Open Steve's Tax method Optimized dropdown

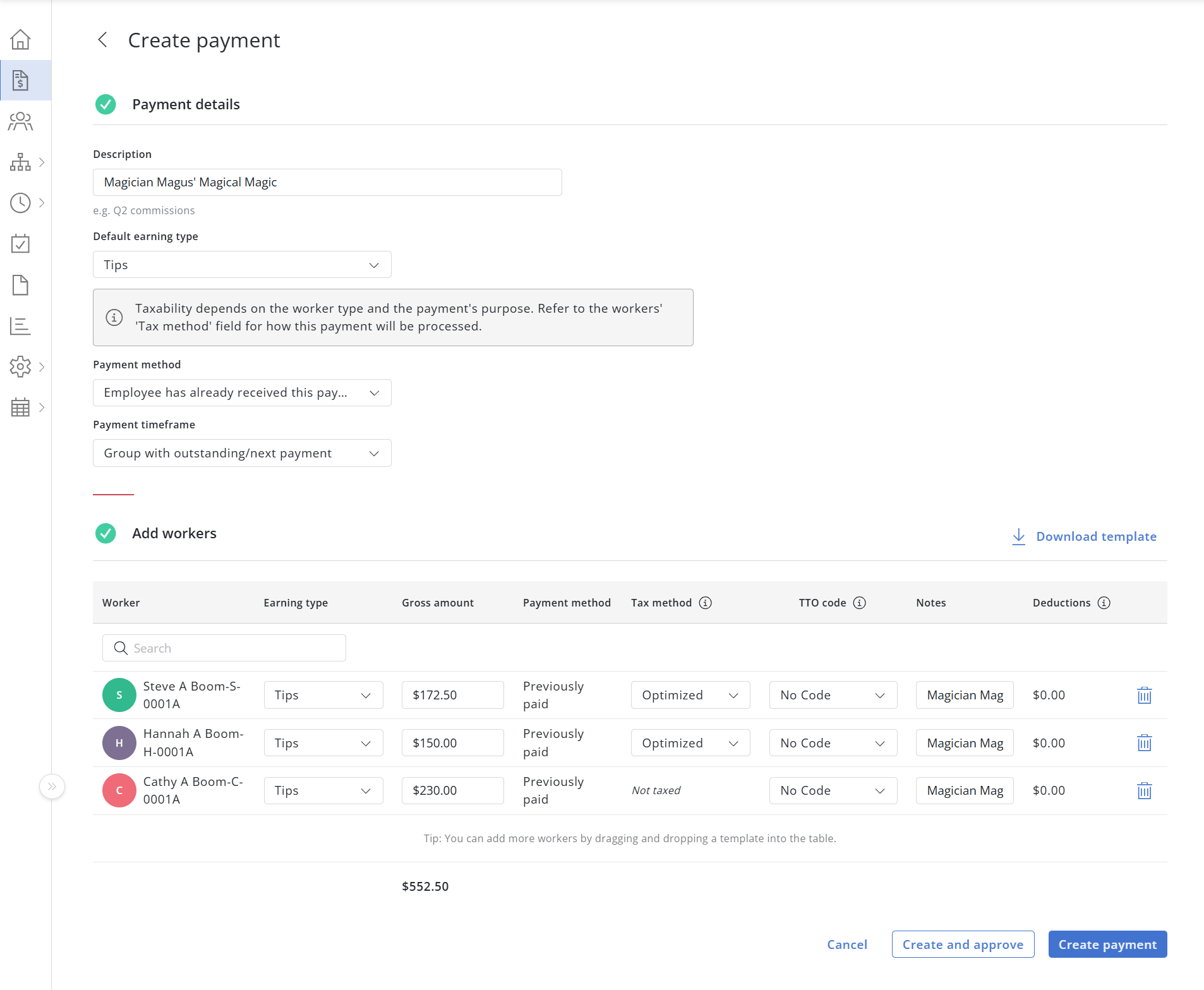[690, 695]
